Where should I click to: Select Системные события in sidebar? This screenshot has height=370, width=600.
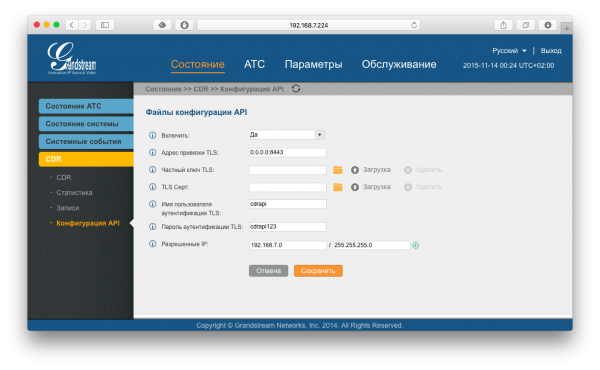tap(86, 141)
